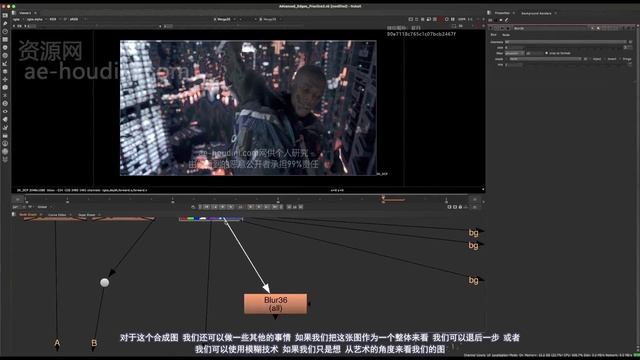The height and width of the screenshot is (360, 640).
Task: Click the last-frame field at the timeline's right end
Action: (x=475, y=199)
